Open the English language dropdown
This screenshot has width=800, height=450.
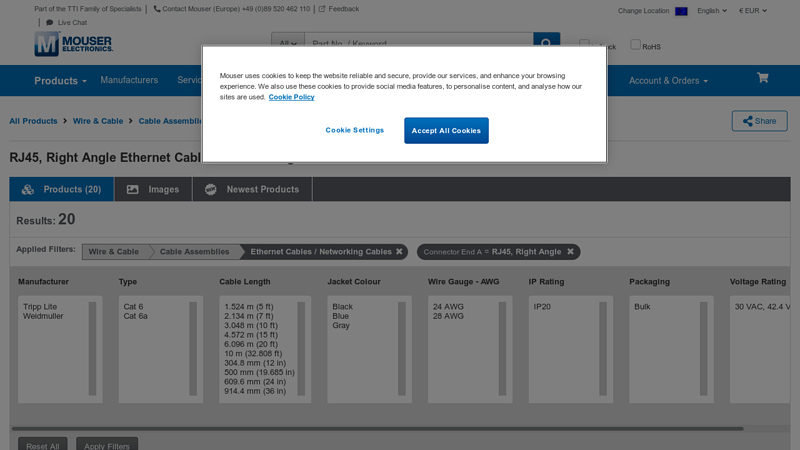point(712,11)
